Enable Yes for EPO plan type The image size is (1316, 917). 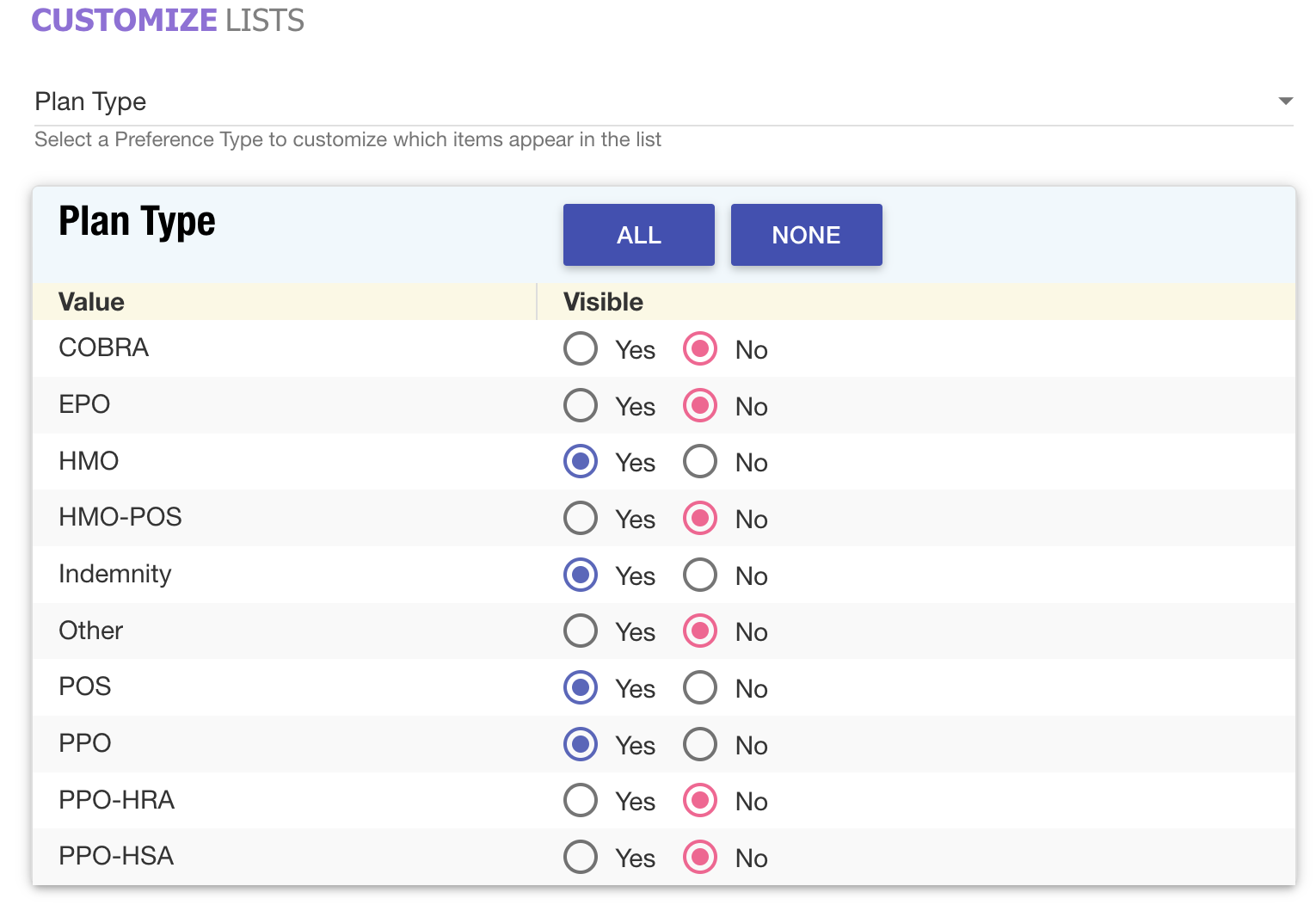581,406
